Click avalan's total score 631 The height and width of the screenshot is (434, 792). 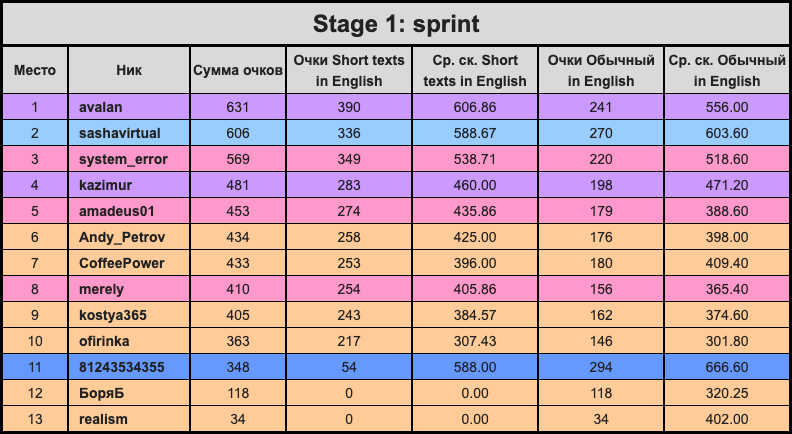[238, 107]
